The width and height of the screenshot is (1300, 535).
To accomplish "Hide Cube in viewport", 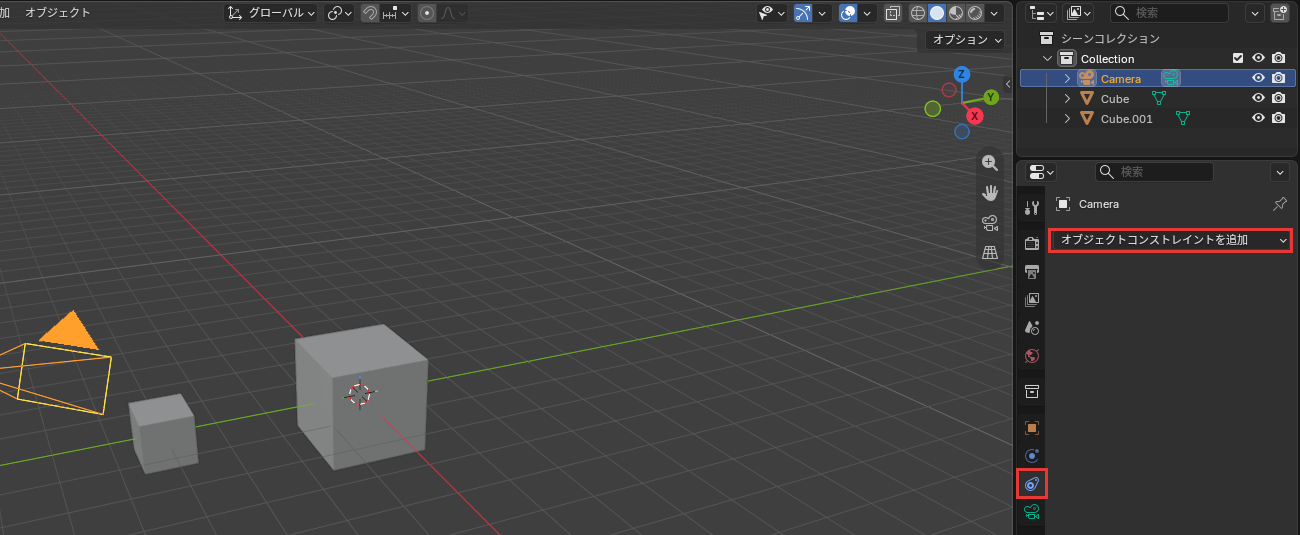I will click(1259, 98).
